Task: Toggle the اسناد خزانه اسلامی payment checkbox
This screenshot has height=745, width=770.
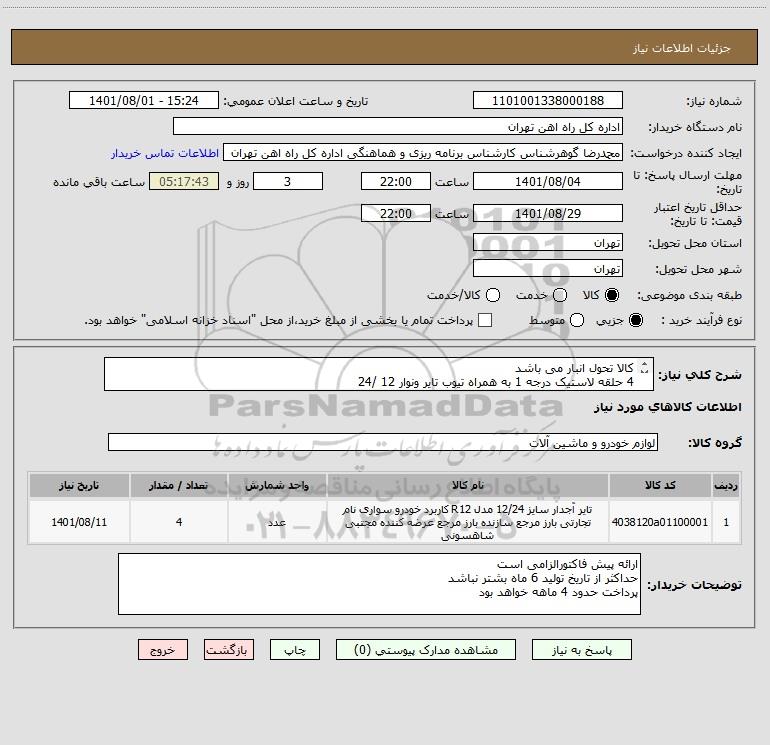Action: pyautogui.click(x=485, y=320)
